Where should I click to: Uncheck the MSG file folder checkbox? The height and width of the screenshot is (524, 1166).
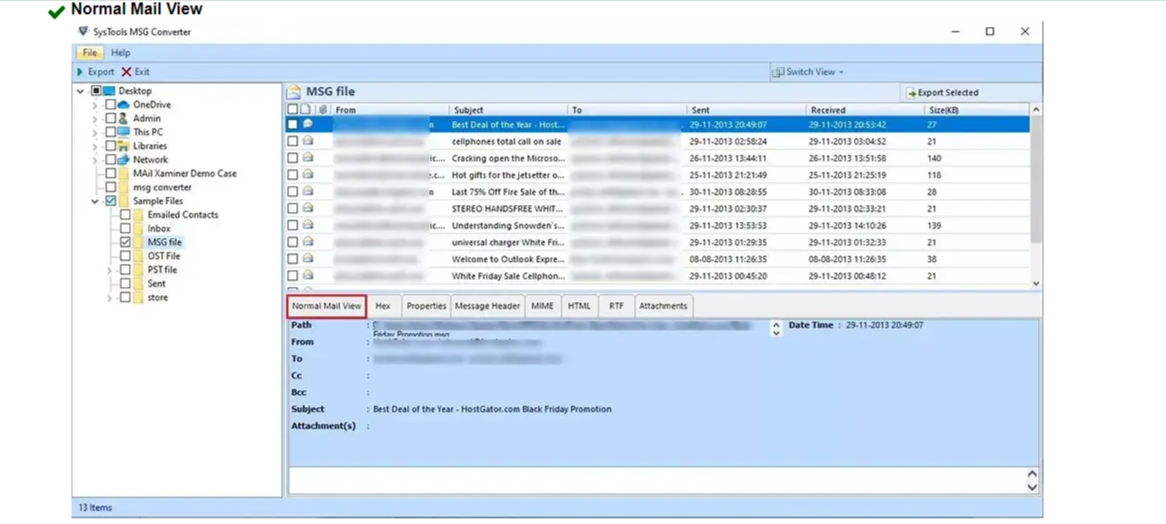[125, 242]
